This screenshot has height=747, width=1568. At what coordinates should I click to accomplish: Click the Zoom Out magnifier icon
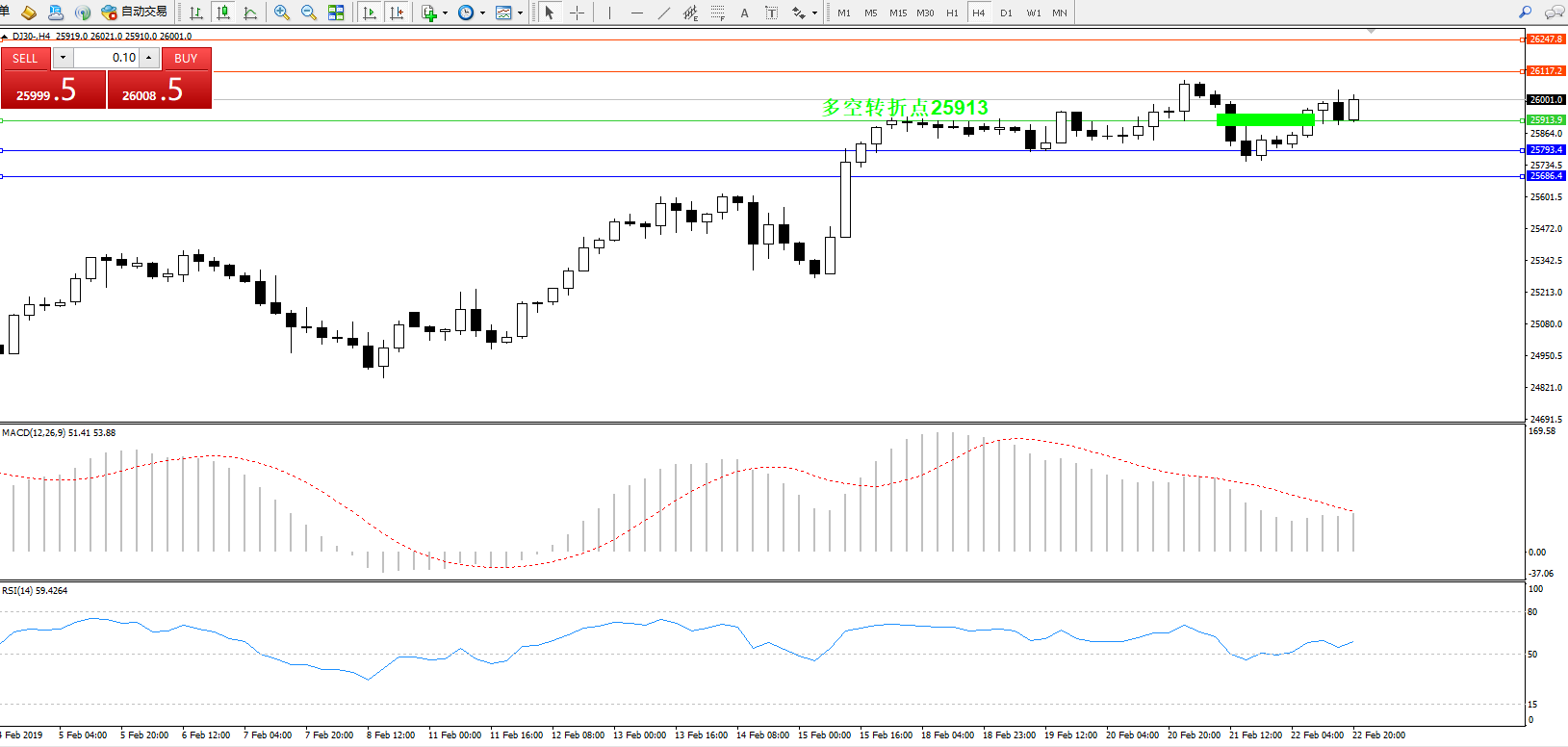coord(308,13)
